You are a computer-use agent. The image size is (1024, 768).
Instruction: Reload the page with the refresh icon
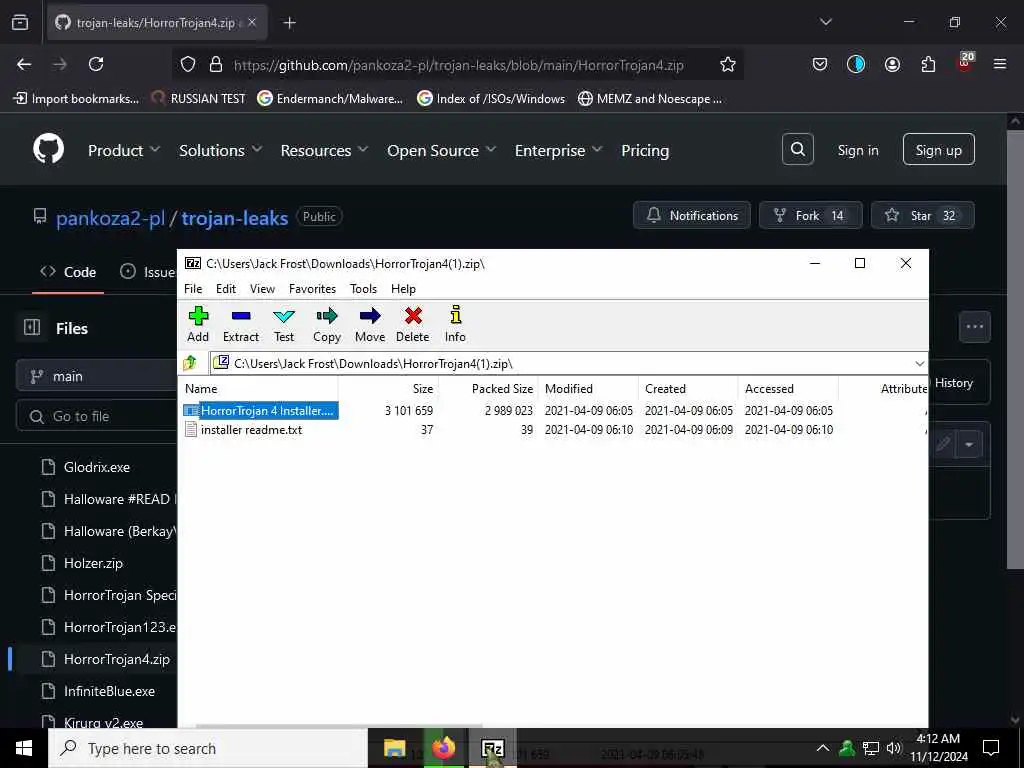pyautogui.click(x=96, y=64)
